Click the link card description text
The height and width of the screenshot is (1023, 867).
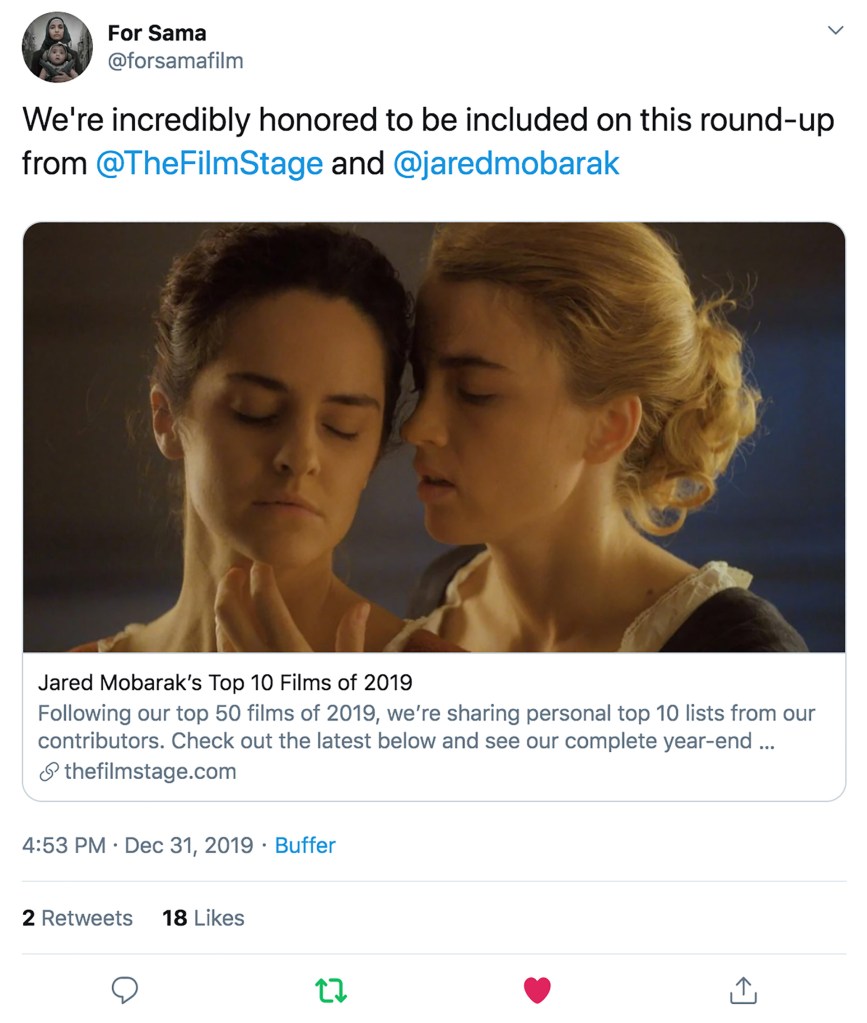[x=426, y=727]
